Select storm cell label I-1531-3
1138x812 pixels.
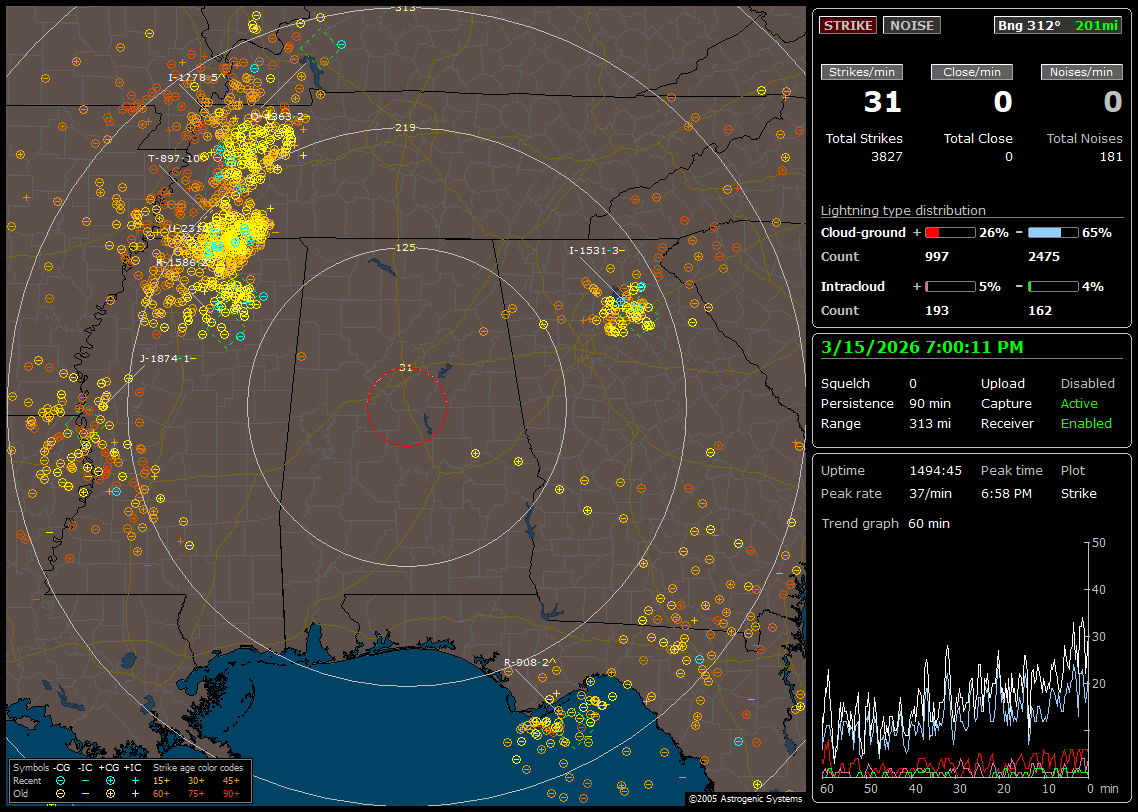point(594,250)
